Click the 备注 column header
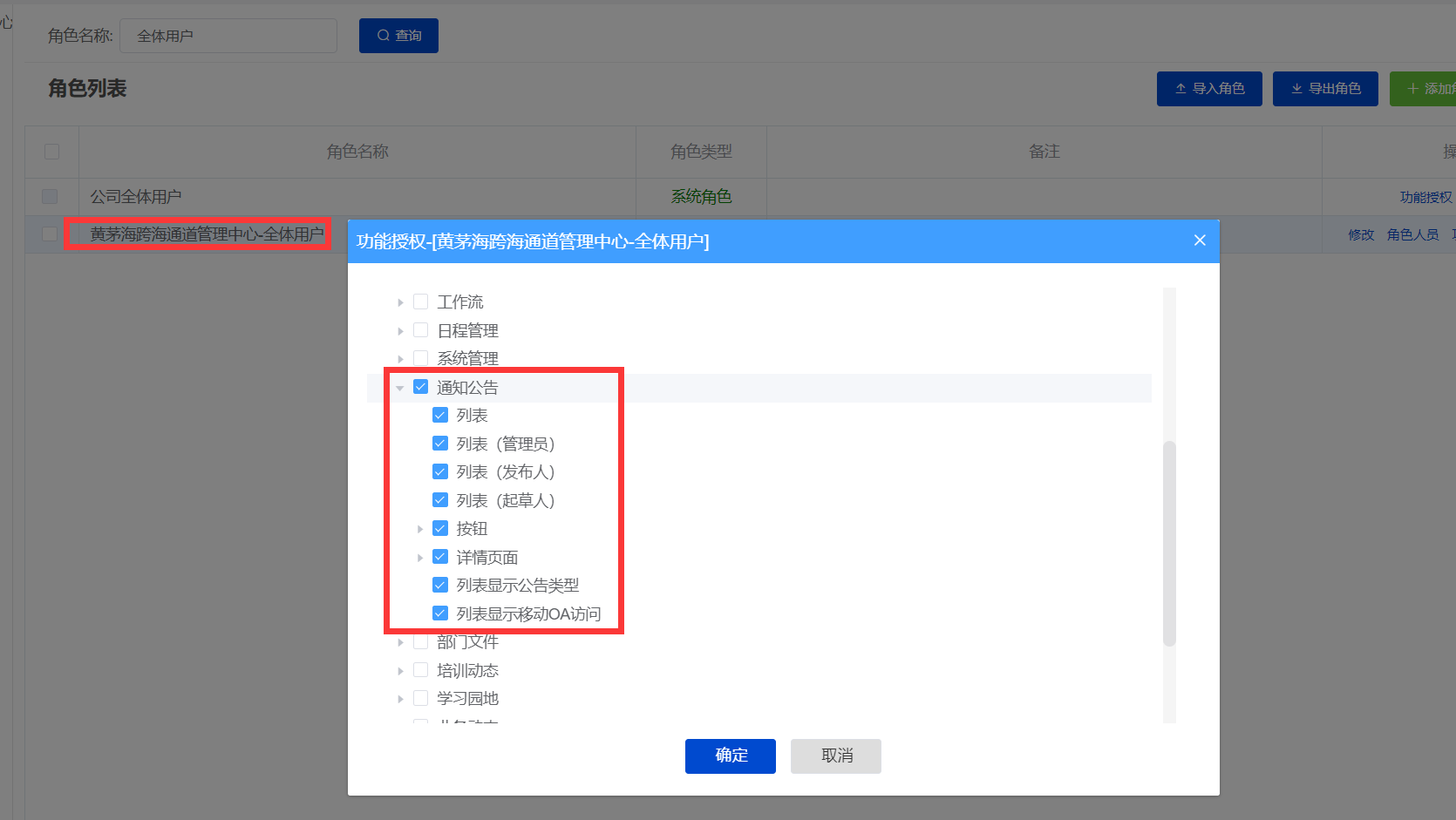1456x820 pixels. 1044,152
